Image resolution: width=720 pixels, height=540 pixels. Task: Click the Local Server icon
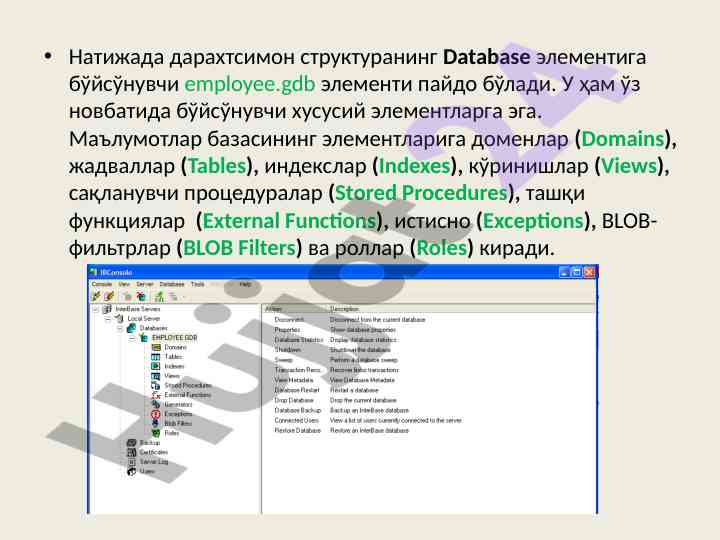(119, 318)
